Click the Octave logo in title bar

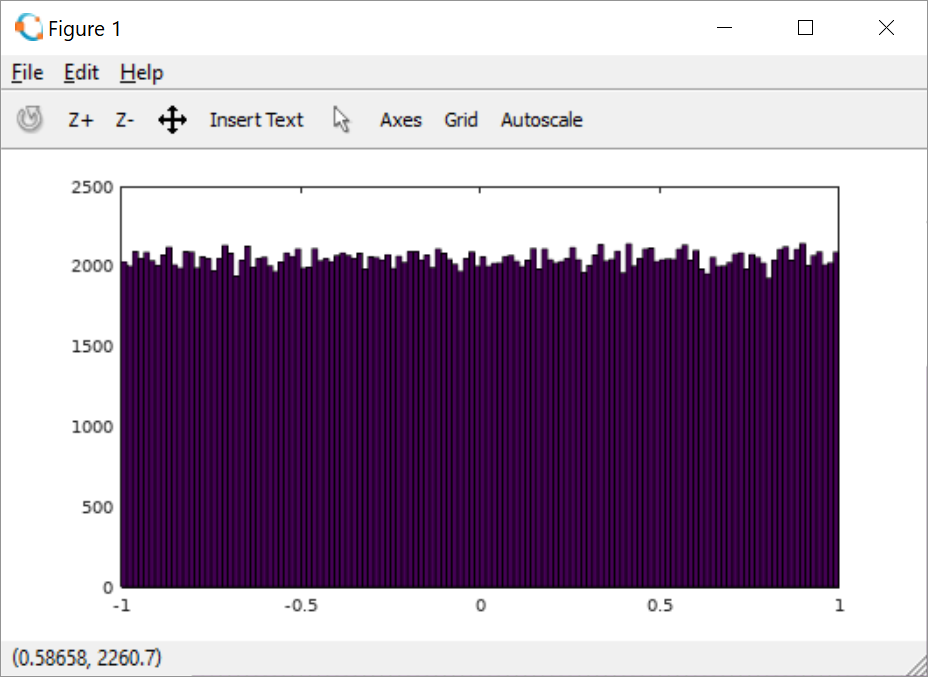(x=29, y=29)
